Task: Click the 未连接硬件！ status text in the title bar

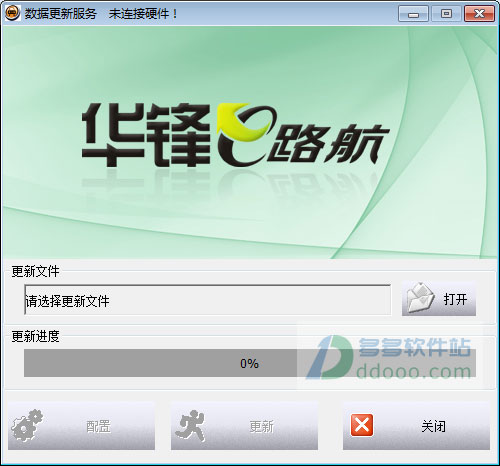Action: click(143, 14)
